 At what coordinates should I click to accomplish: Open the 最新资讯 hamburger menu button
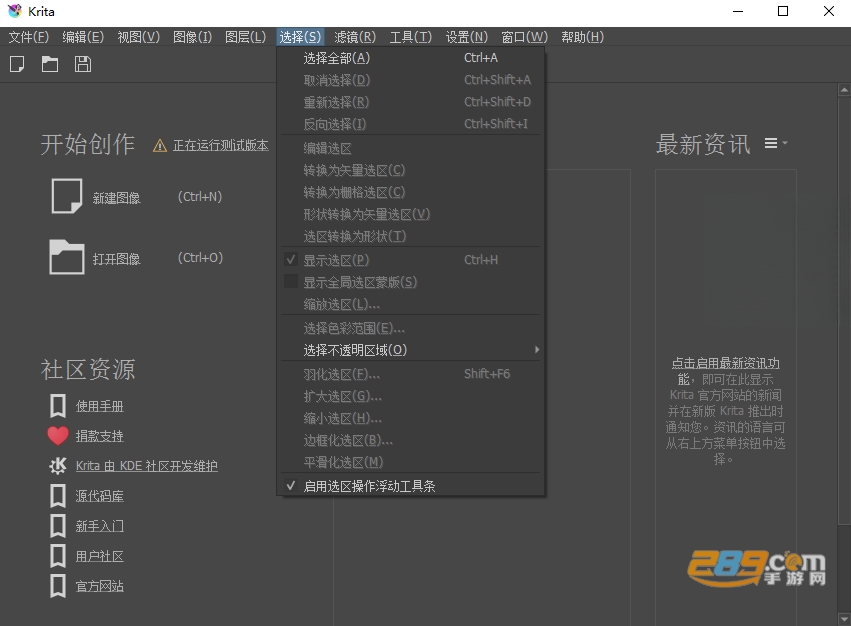776,143
